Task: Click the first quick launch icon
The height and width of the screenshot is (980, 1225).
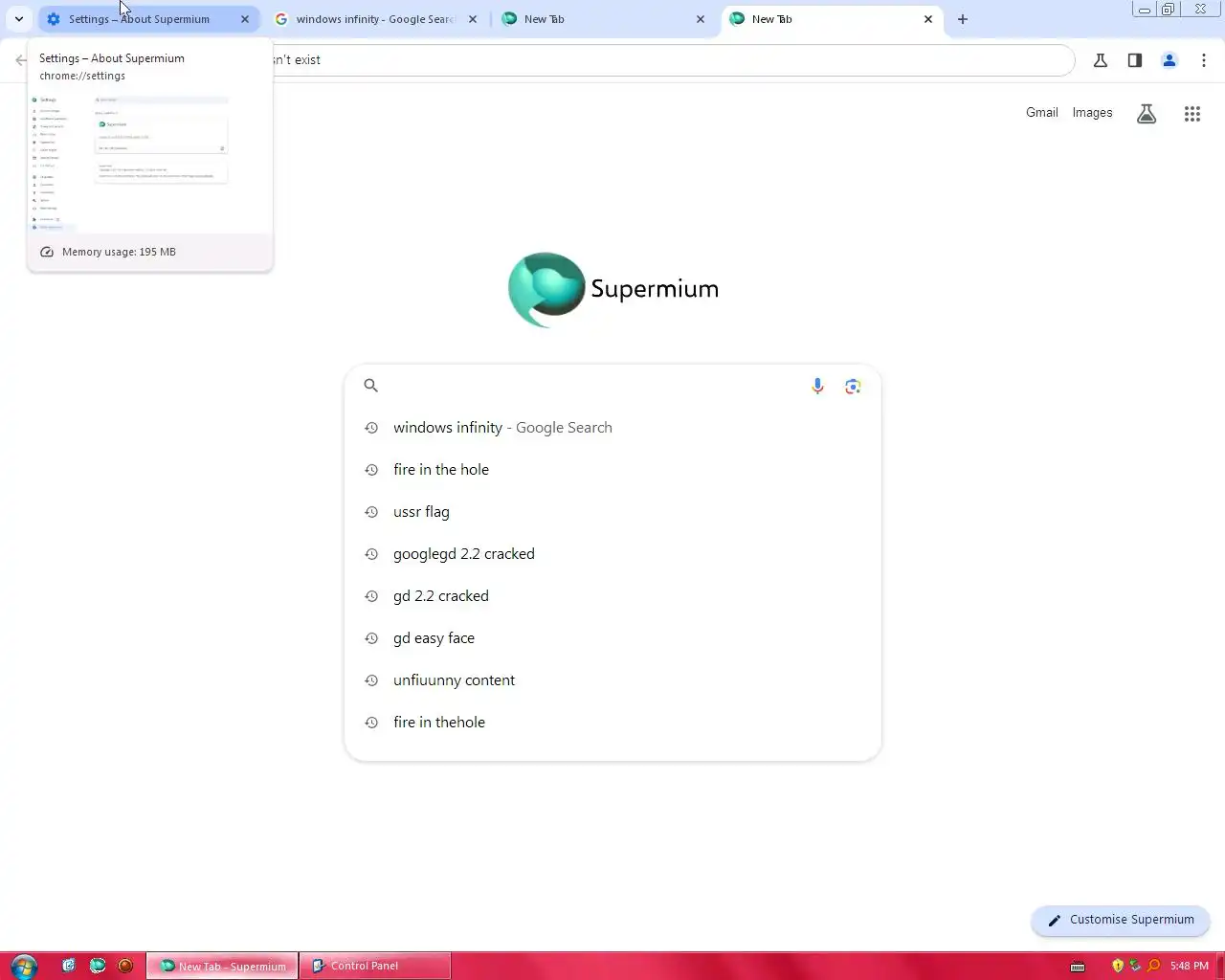Action: (x=69, y=966)
